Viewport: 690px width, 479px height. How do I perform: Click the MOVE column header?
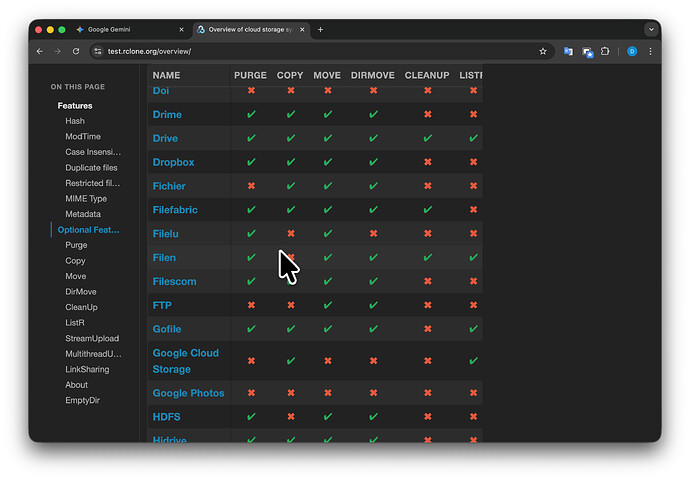point(327,75)
